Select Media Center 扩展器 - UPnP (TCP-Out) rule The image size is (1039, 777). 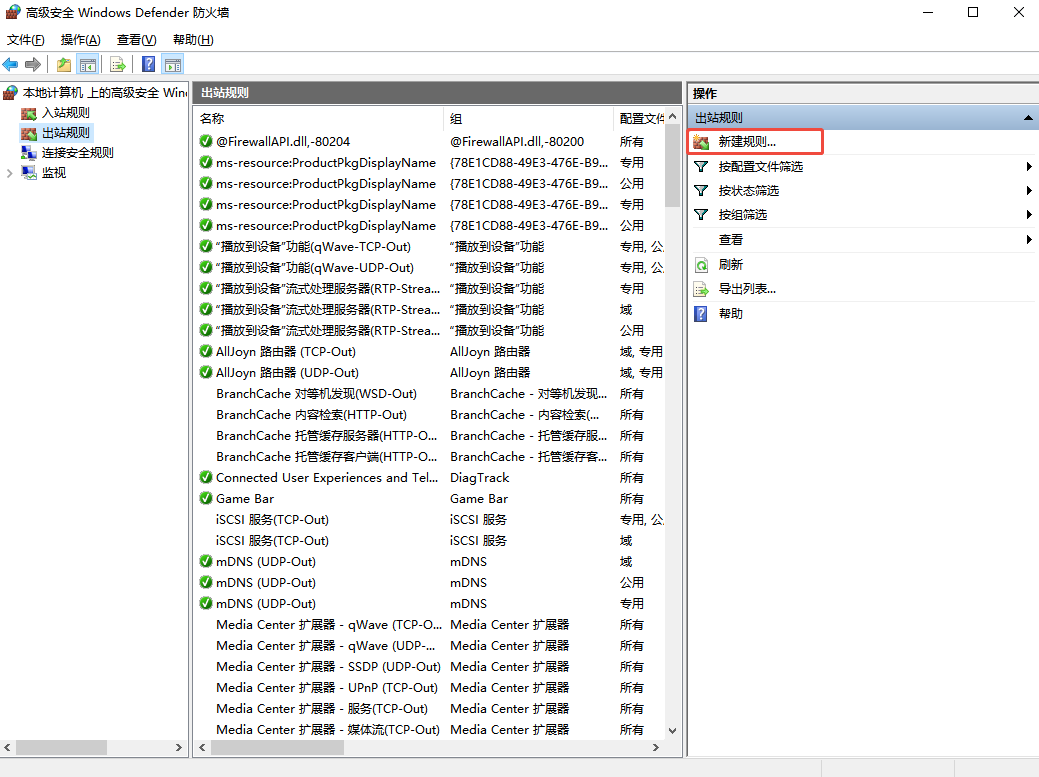coord(327,688)
